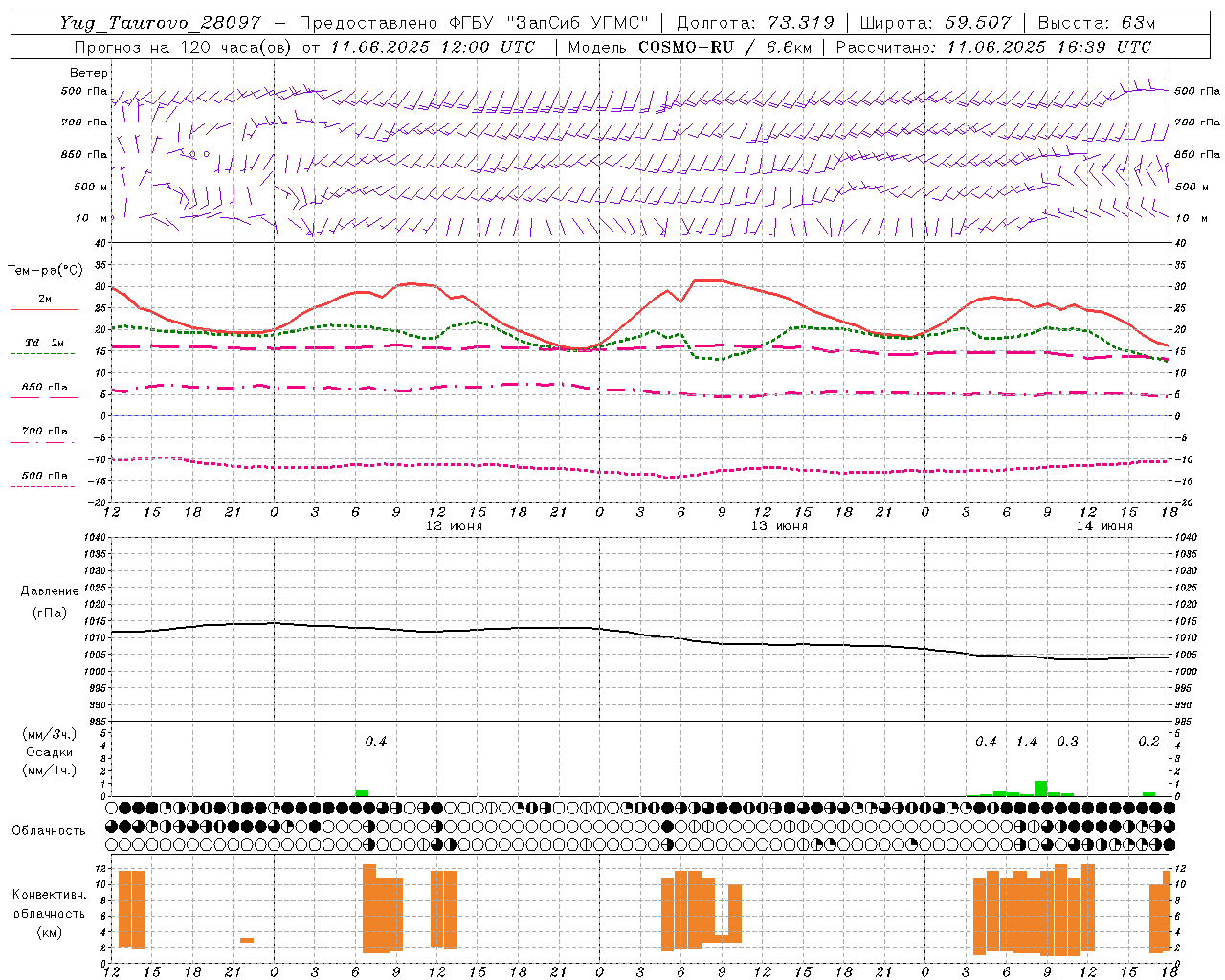Click the 1.4 precipitation total value

click(x=1027, y=742)
